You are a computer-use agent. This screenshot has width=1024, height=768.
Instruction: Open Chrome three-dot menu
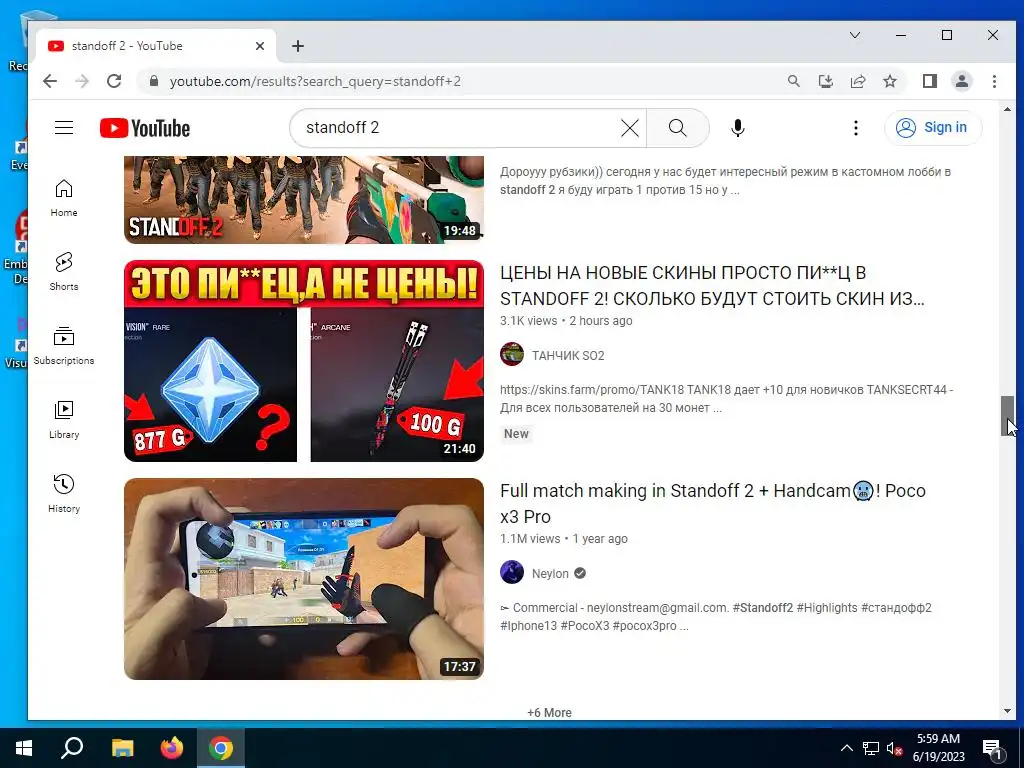(994, 81)
